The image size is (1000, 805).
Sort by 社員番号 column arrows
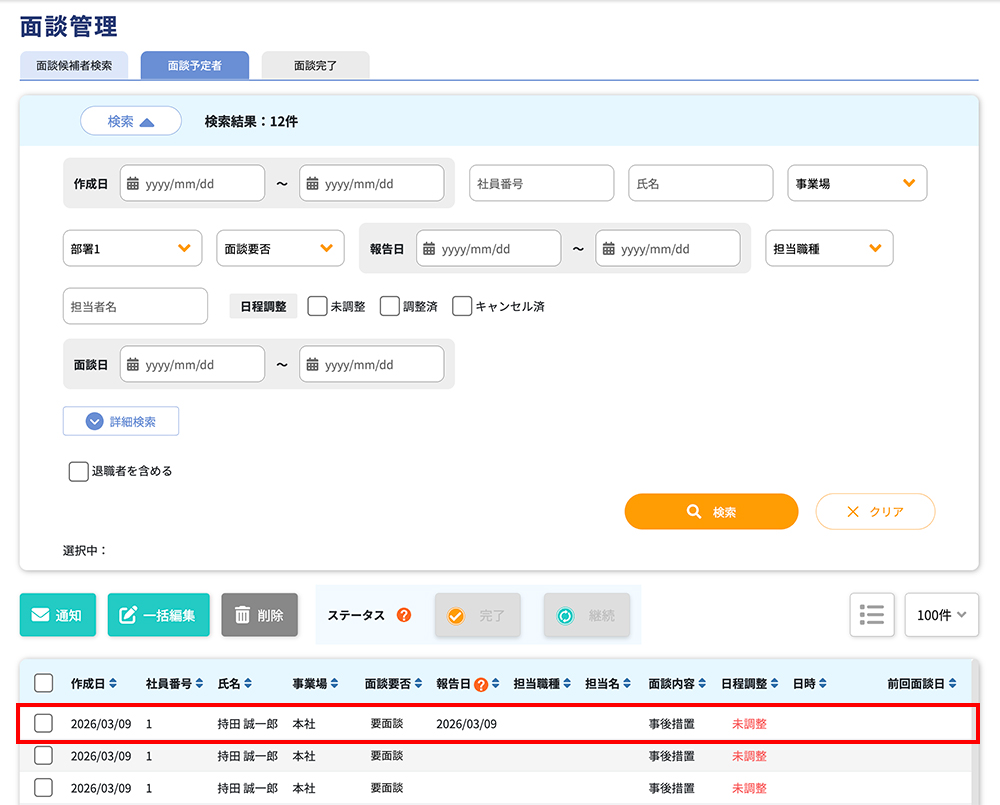point(199,684)
